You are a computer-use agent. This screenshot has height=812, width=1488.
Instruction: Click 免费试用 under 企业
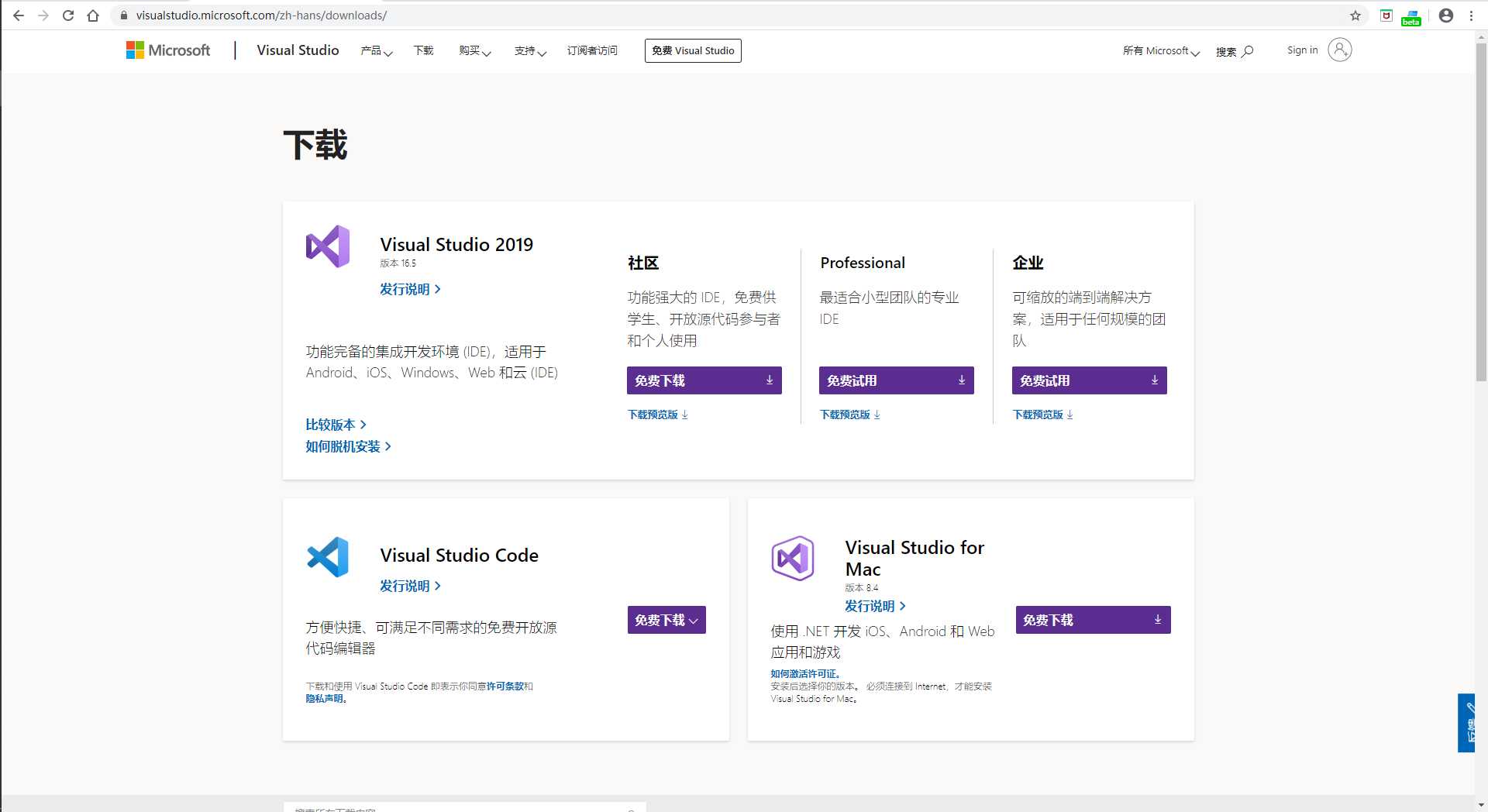[x=1090, y=380]
